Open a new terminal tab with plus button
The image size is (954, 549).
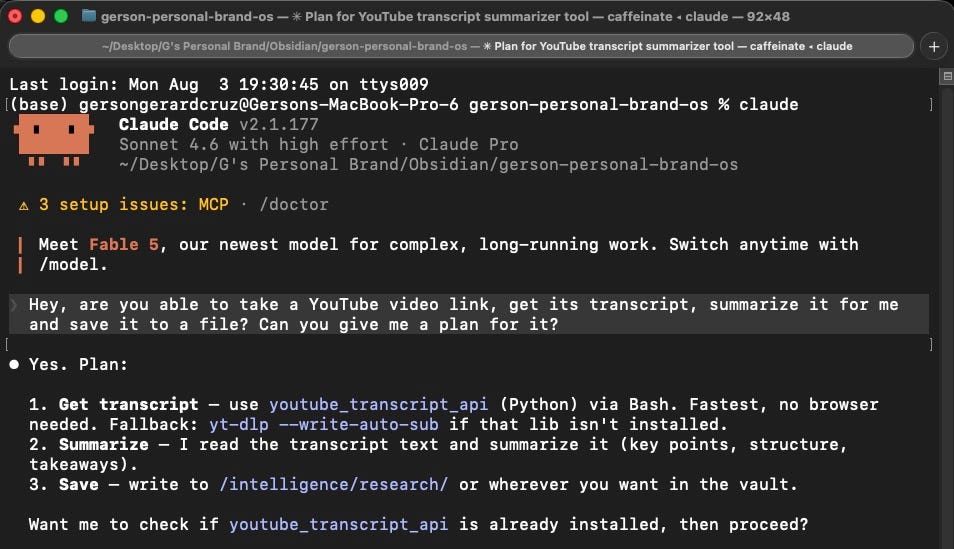(x=934, y=47)
